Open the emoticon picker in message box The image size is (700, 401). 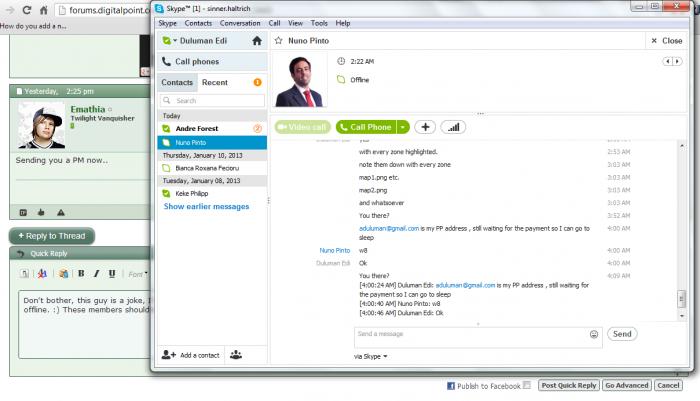pos(594,334)
